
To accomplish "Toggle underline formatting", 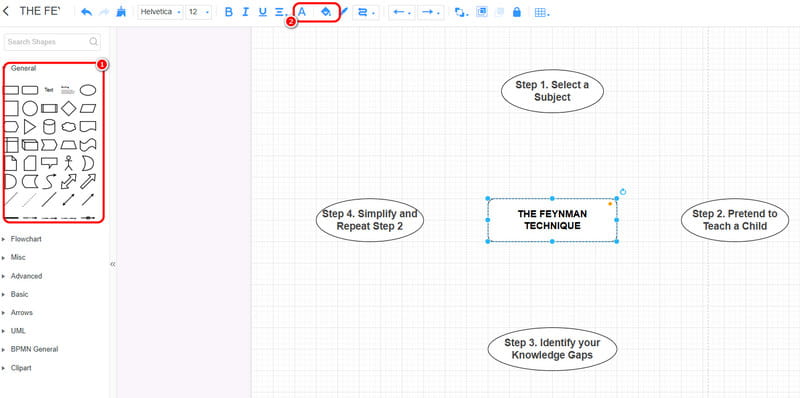I will click(263, 12).
